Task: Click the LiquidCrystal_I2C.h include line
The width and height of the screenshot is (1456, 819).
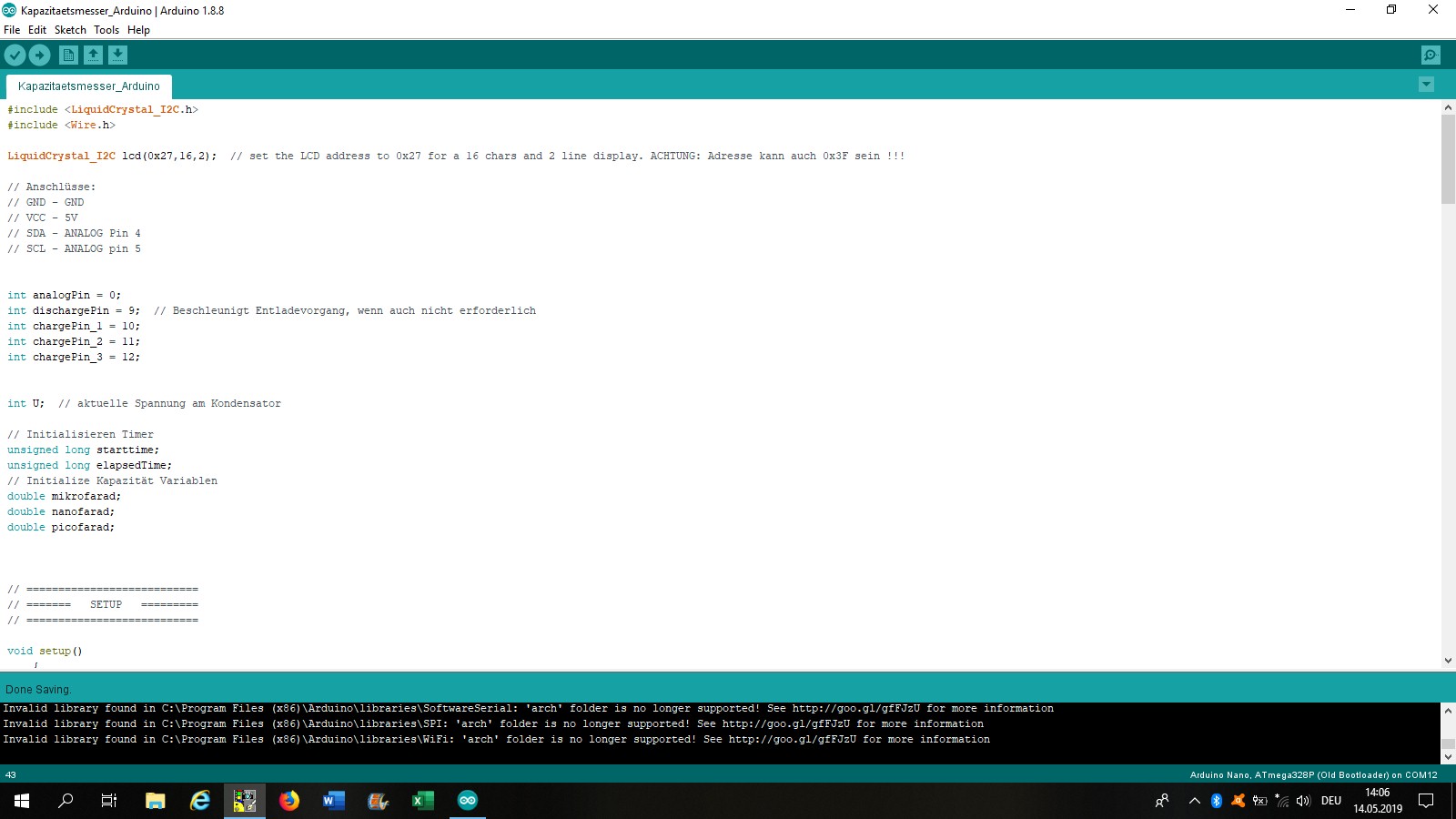Action: coord(103,109)
